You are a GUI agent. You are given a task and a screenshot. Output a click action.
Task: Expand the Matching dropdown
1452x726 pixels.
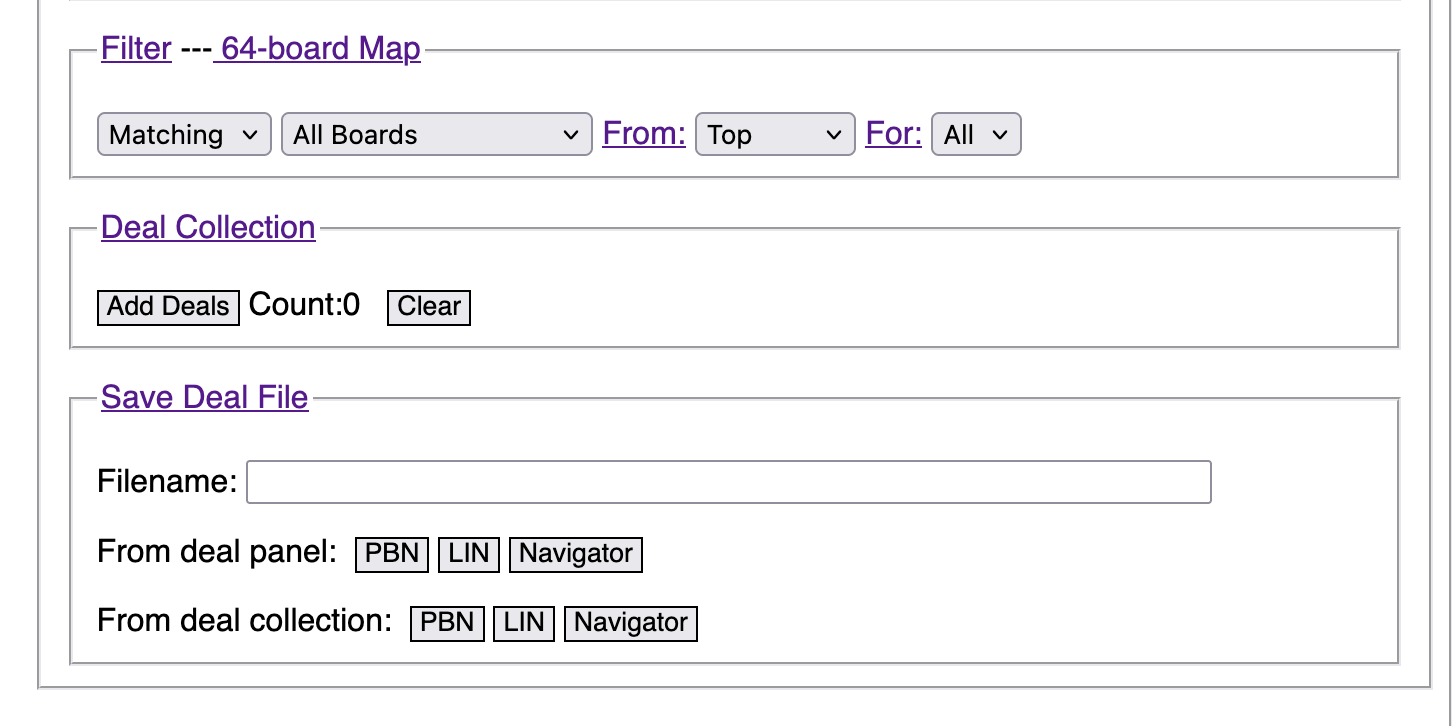(184, 134)
